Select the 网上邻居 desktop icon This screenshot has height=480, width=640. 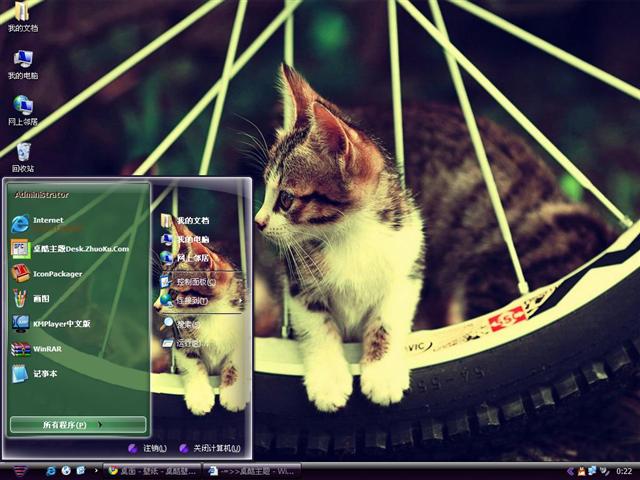tap(23, 111)
